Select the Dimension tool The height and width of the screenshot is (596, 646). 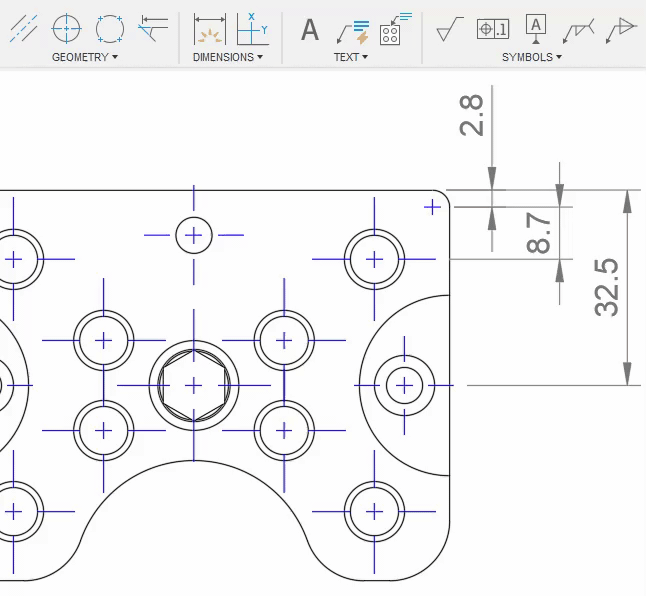point(210,29)
